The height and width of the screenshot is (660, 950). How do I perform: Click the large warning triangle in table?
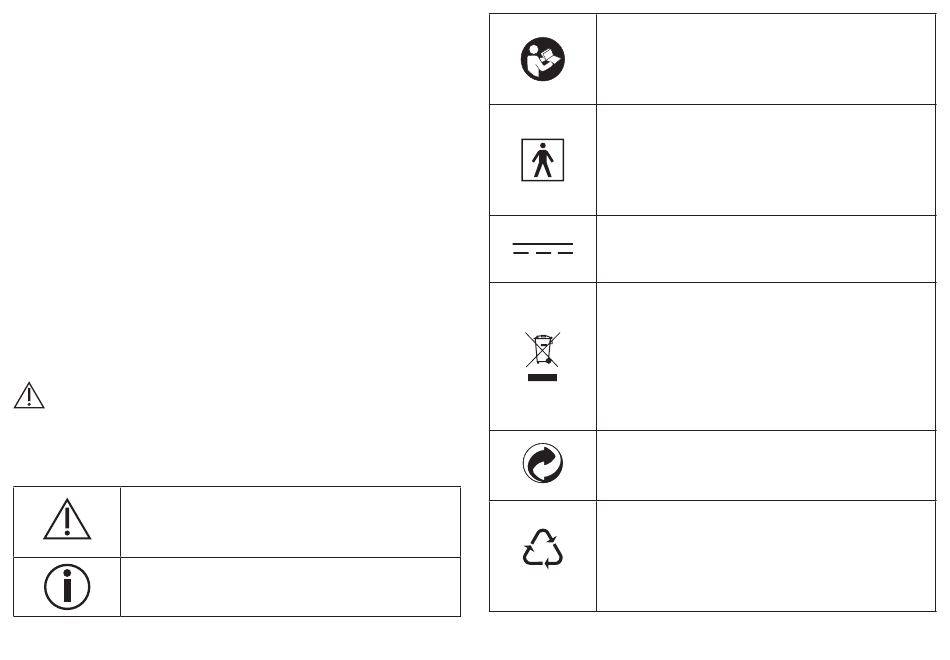point(67,519)
